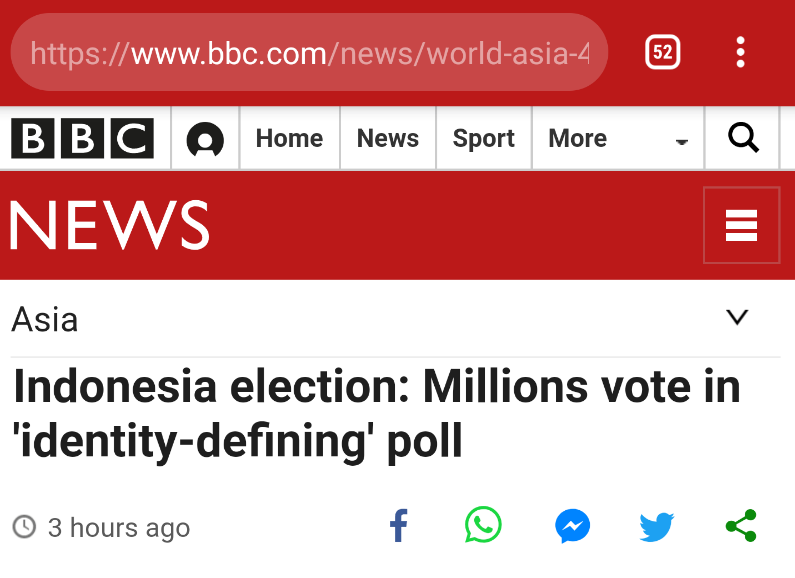Viewport: 795px width, 578px height.
Task: Expand the More navigation dropdown
Action: click(x=618, y=138)
